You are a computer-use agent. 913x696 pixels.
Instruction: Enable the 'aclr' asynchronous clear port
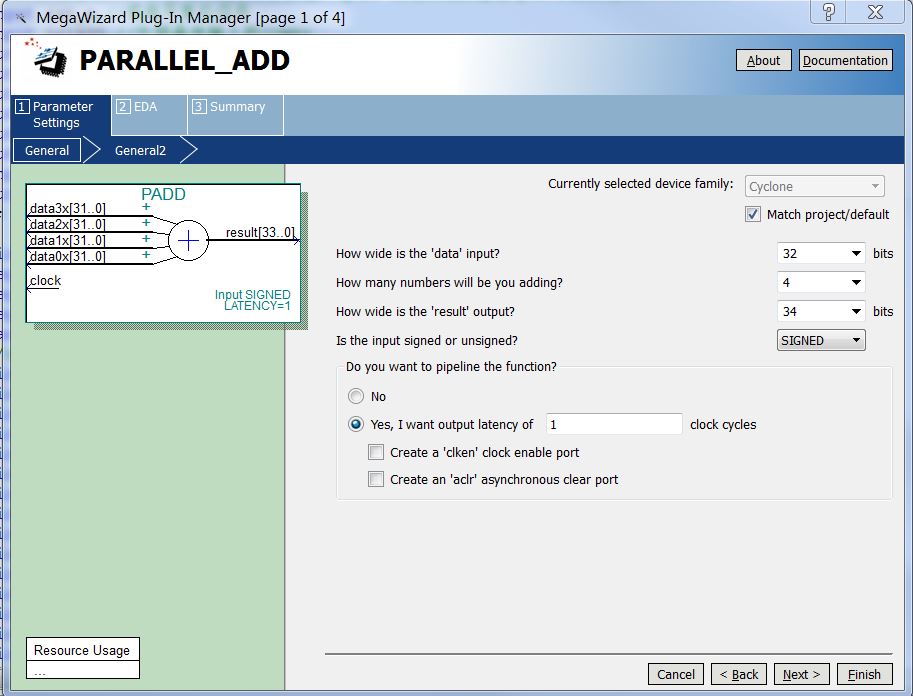point(376,479)
